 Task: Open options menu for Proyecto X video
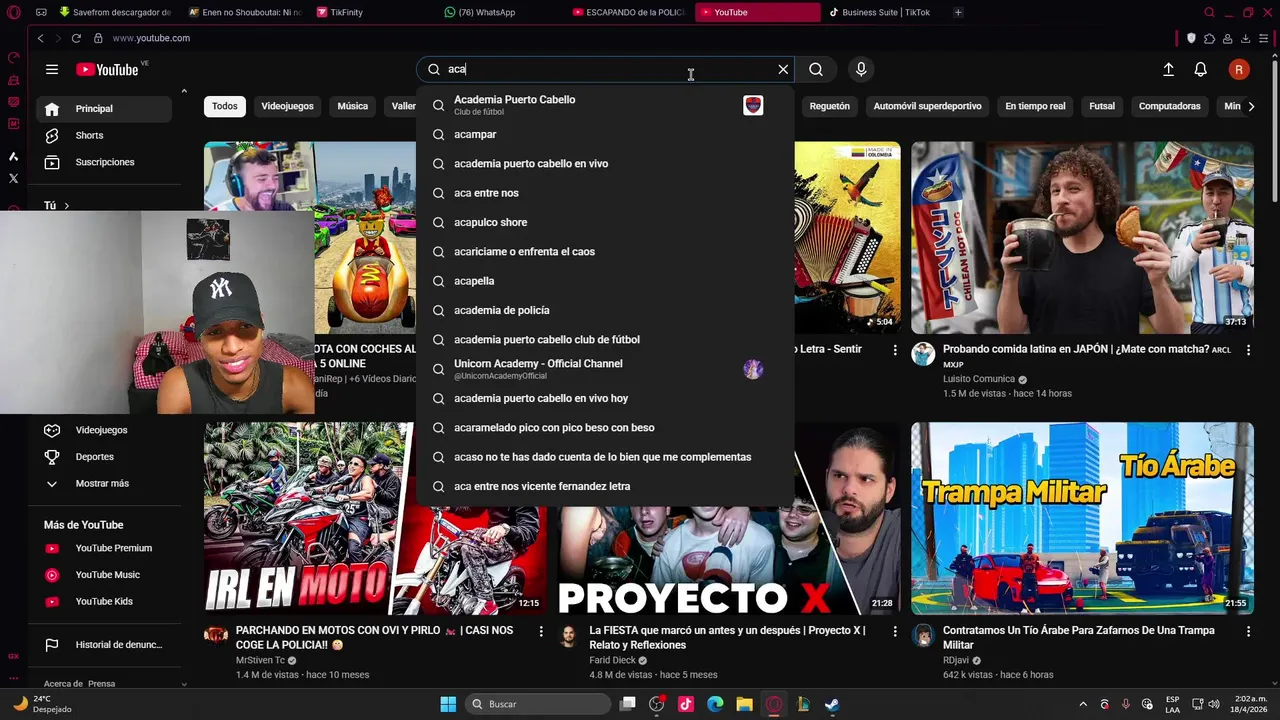(895, 632)
